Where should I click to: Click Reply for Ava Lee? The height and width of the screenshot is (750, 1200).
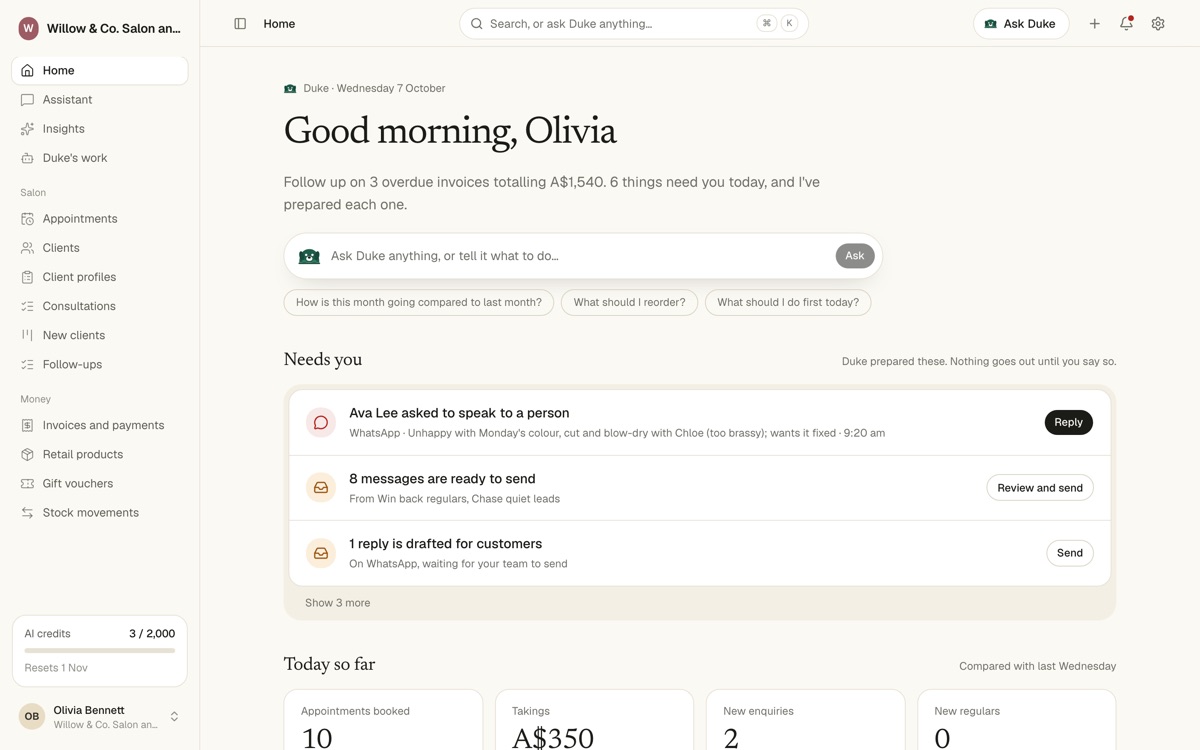pyautogui.click(x=1068, y=422)
